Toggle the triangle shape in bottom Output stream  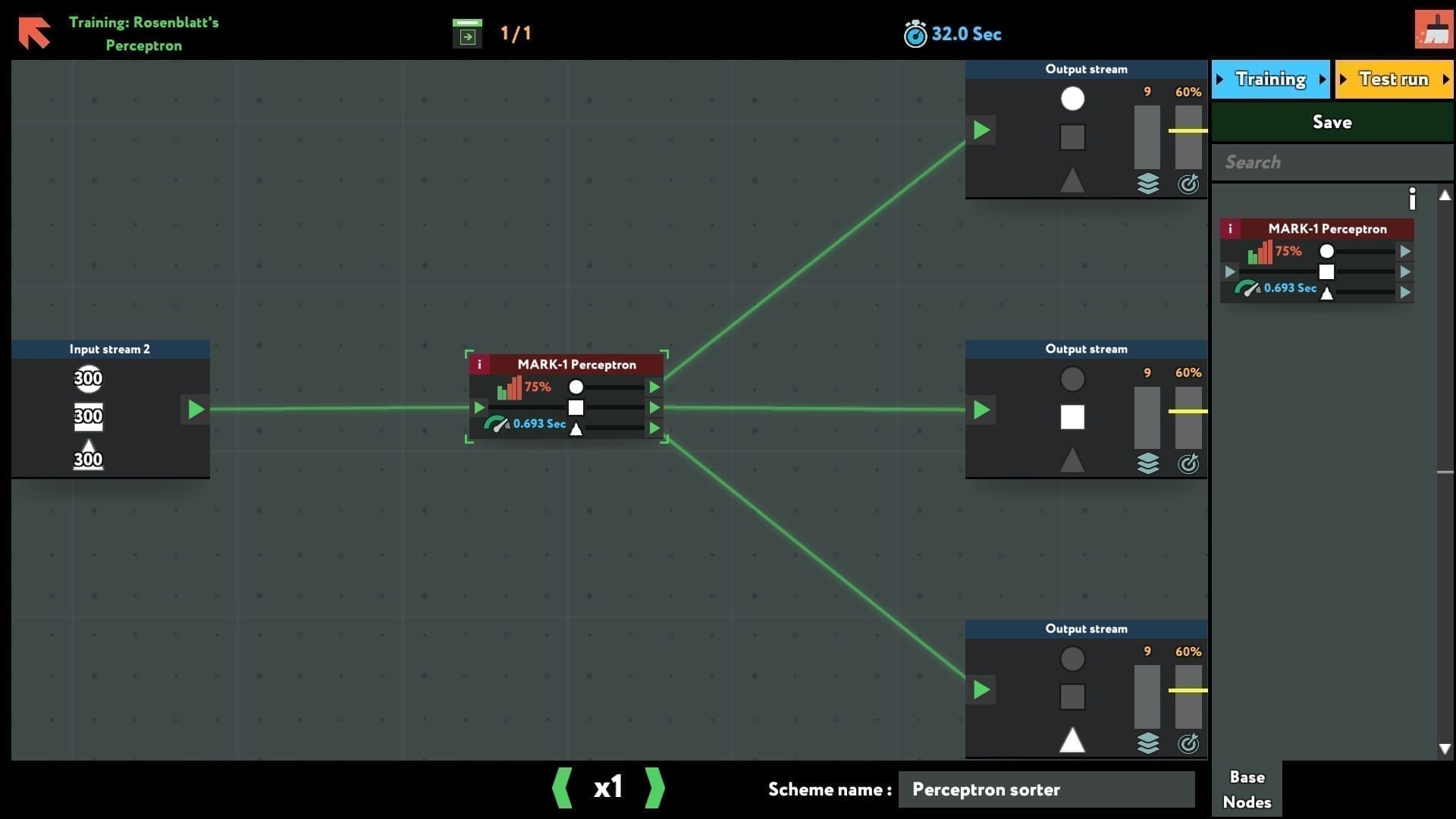click(1072, 740)
